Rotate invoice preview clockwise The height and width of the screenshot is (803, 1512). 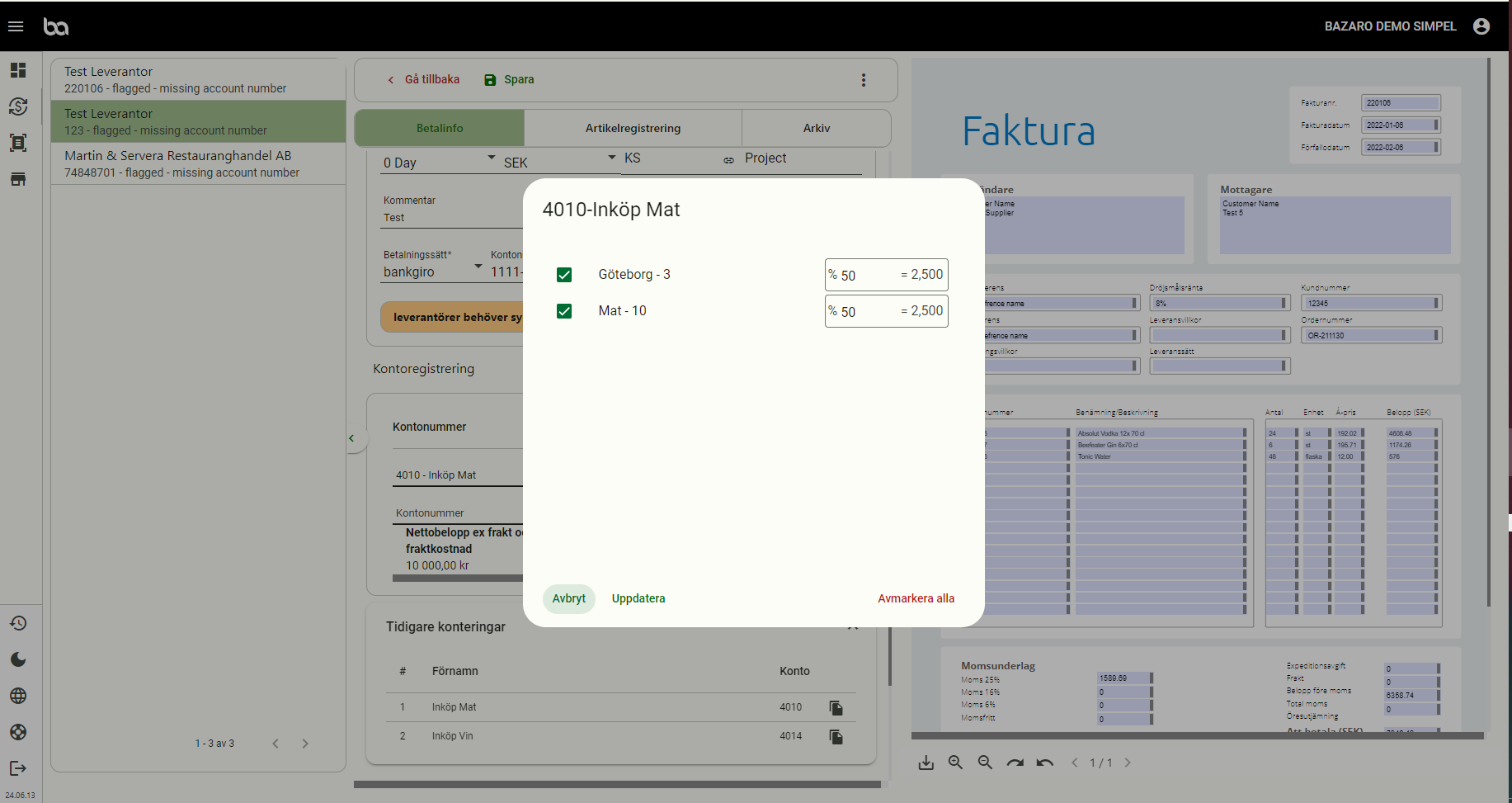[1015, 763]
